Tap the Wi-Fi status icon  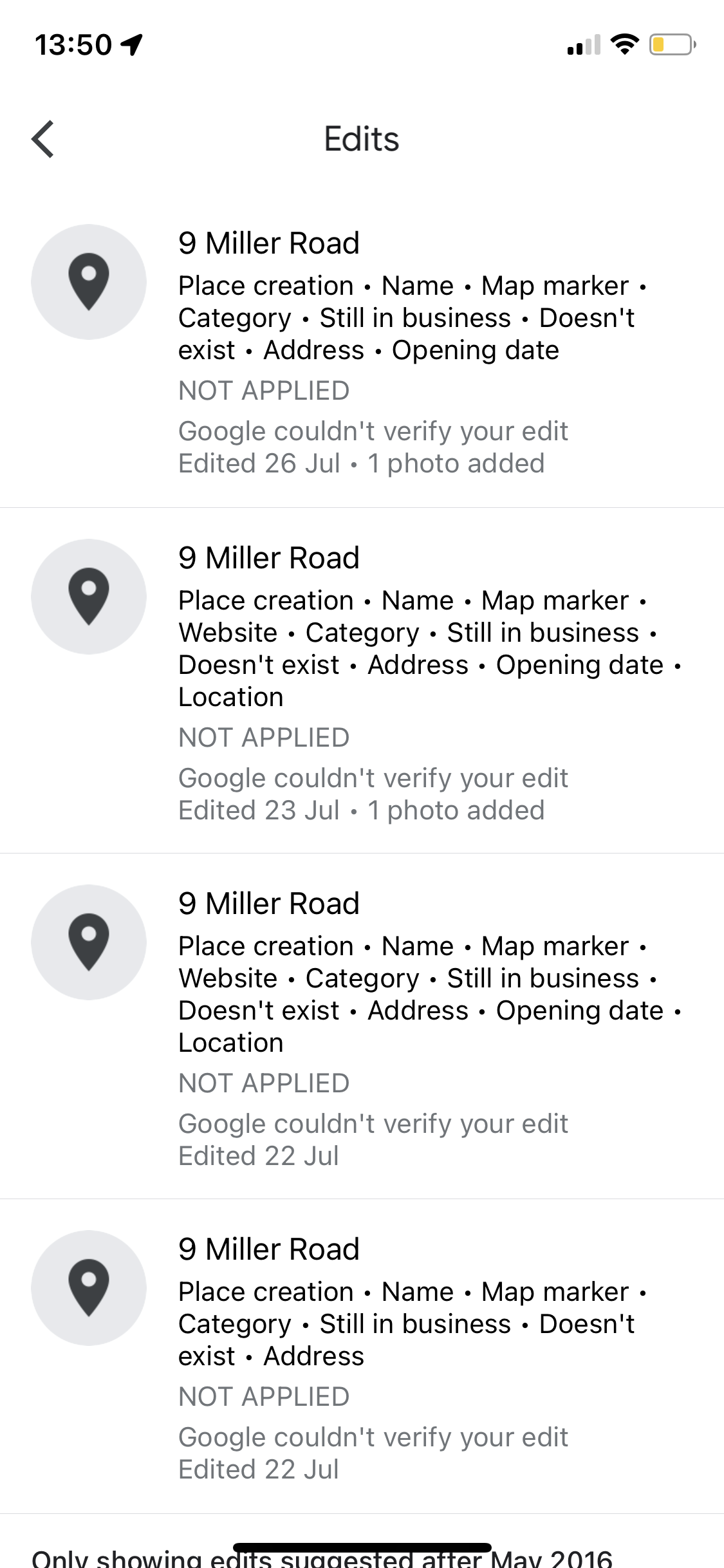[624, 44]
